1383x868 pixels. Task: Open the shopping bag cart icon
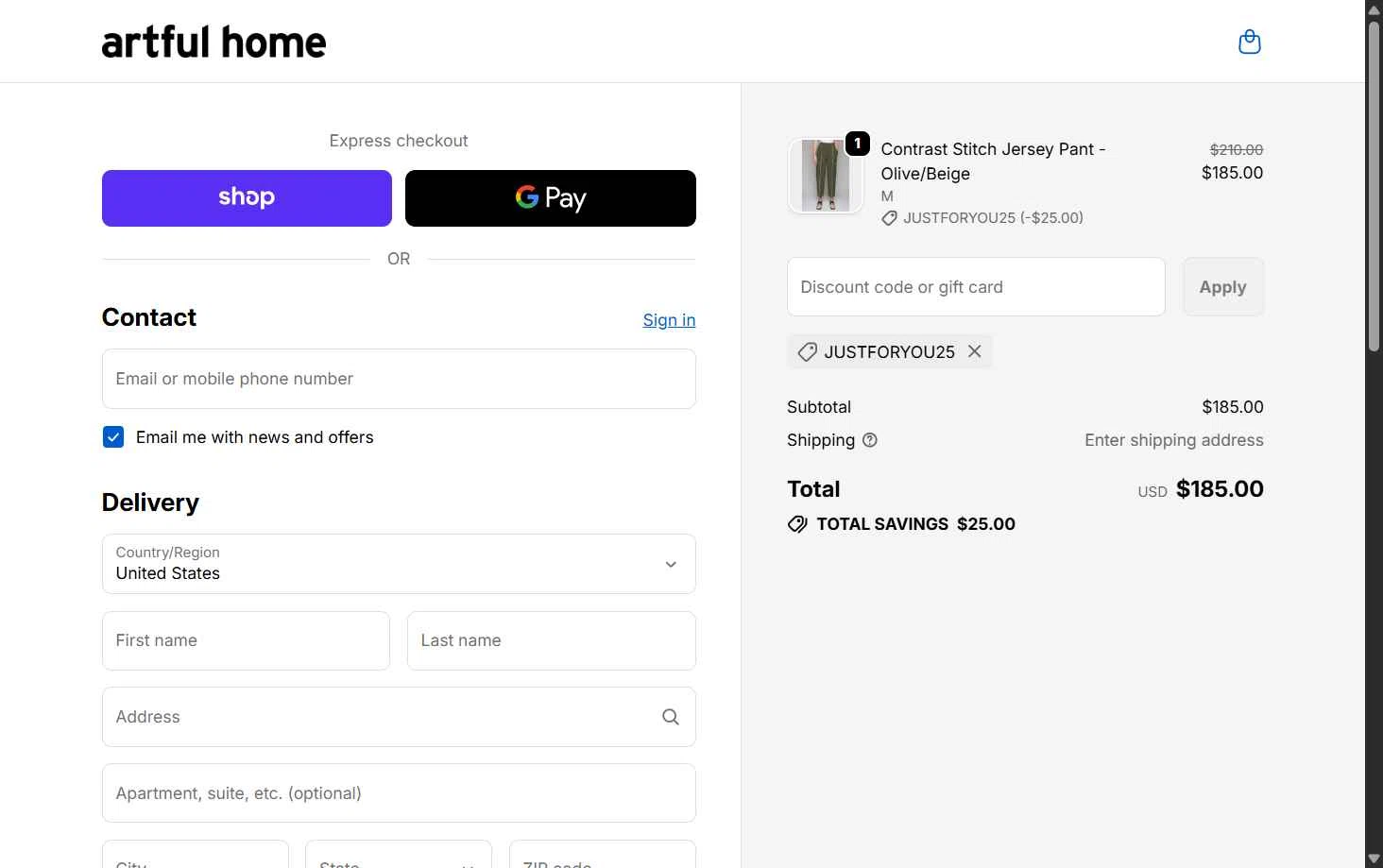(1249, 42)
